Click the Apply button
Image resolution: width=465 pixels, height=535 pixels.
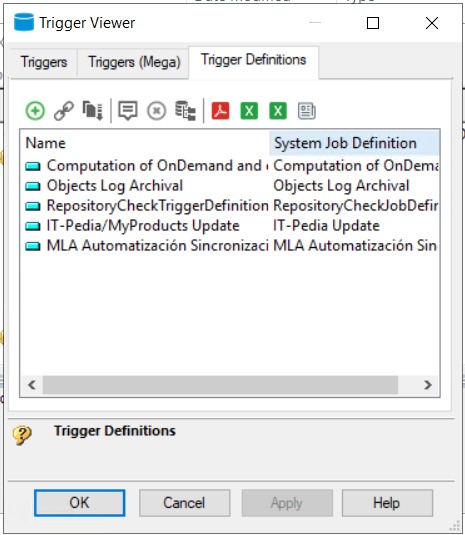[x=287, y=503]
